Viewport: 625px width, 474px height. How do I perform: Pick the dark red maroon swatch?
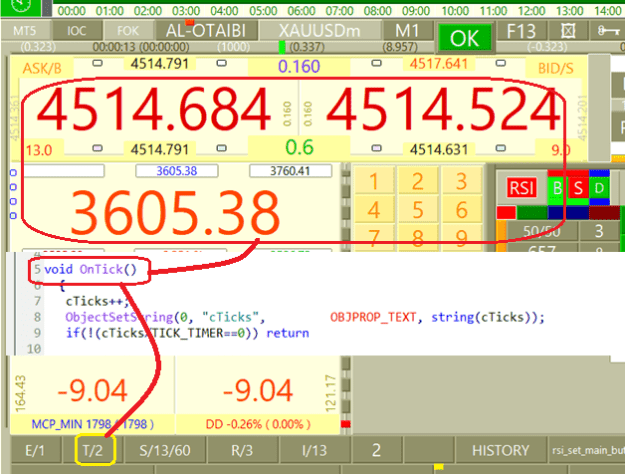604,212
